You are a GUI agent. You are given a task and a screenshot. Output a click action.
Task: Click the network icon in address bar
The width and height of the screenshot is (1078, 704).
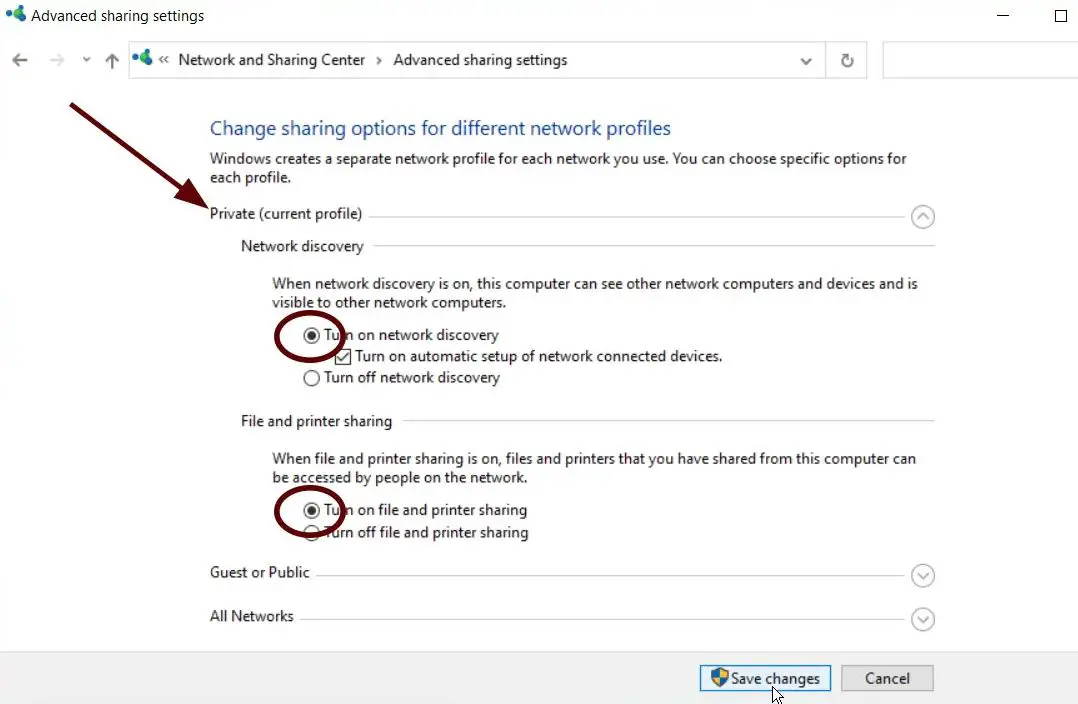(142, 59)
